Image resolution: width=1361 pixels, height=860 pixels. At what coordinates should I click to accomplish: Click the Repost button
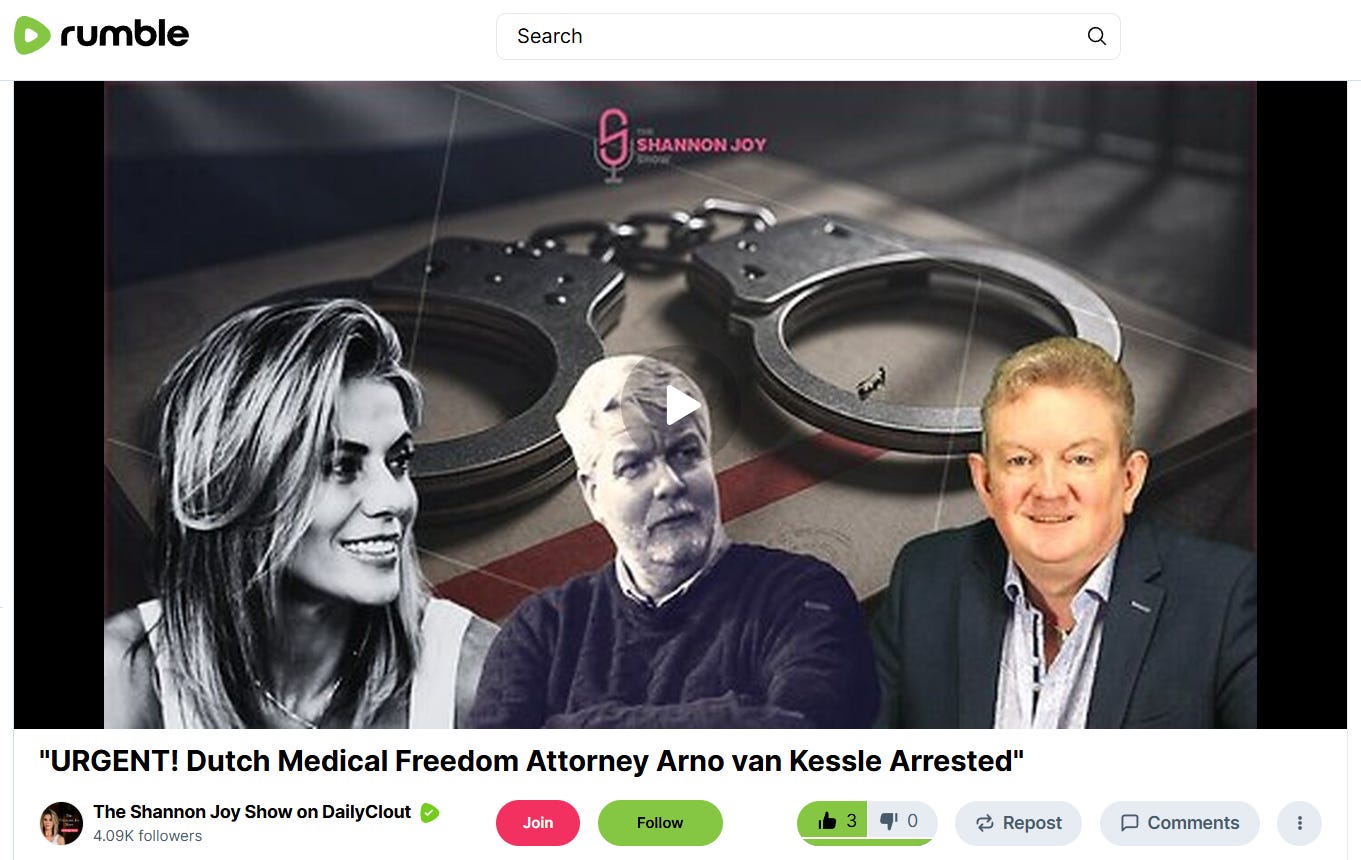pos(1018,823)
